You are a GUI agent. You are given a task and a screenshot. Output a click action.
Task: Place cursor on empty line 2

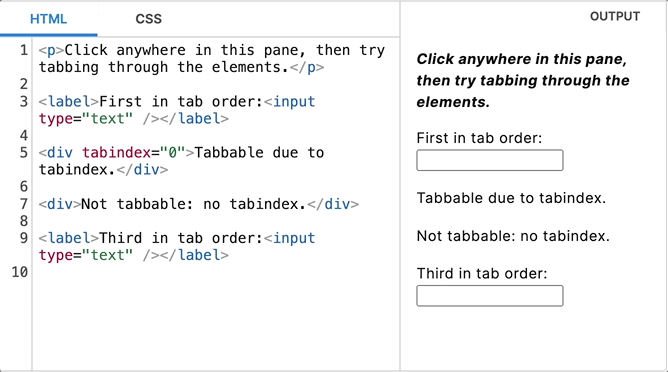pyautogui.click(x=213, y=84)
